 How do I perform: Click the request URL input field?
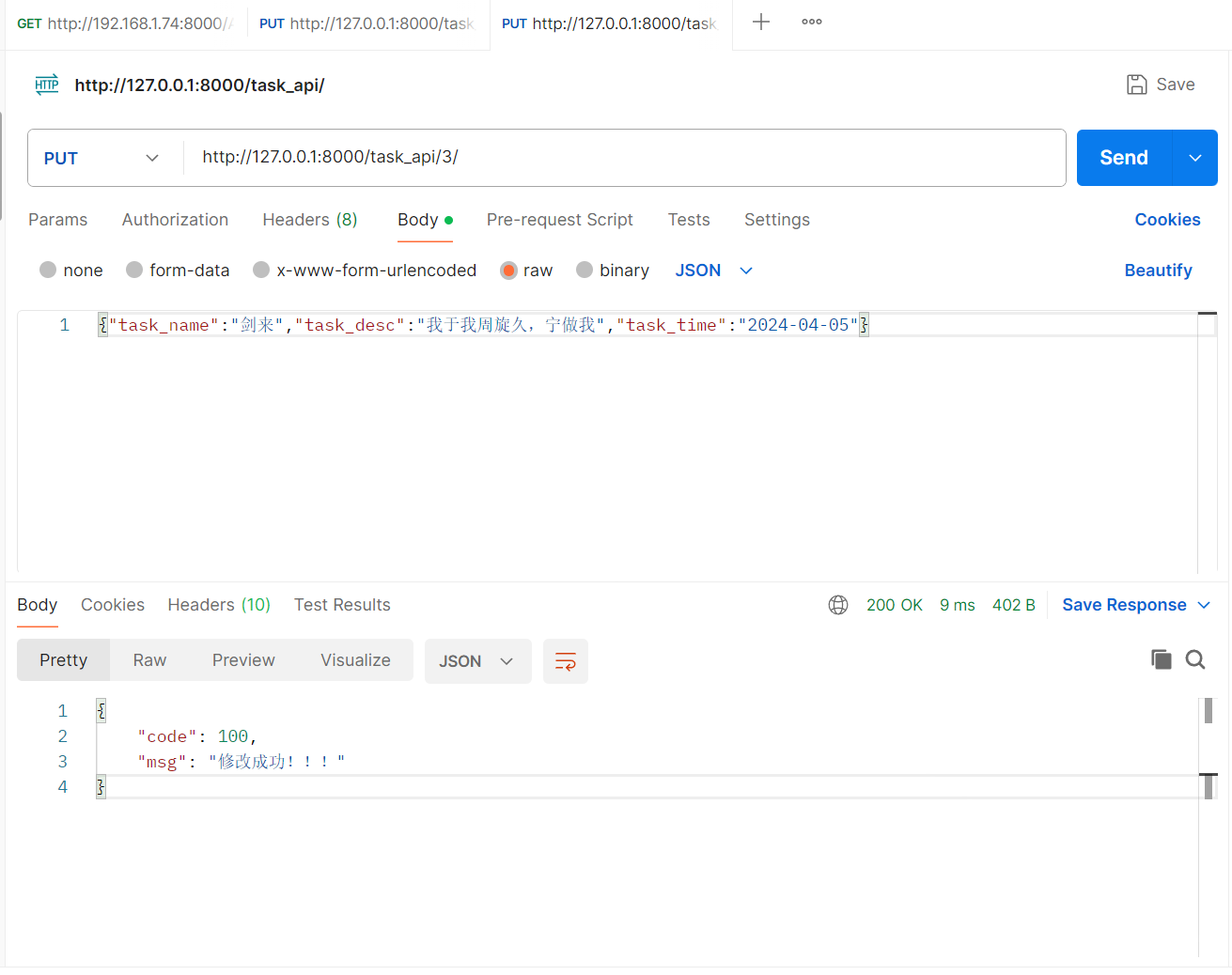pos(624,158)
